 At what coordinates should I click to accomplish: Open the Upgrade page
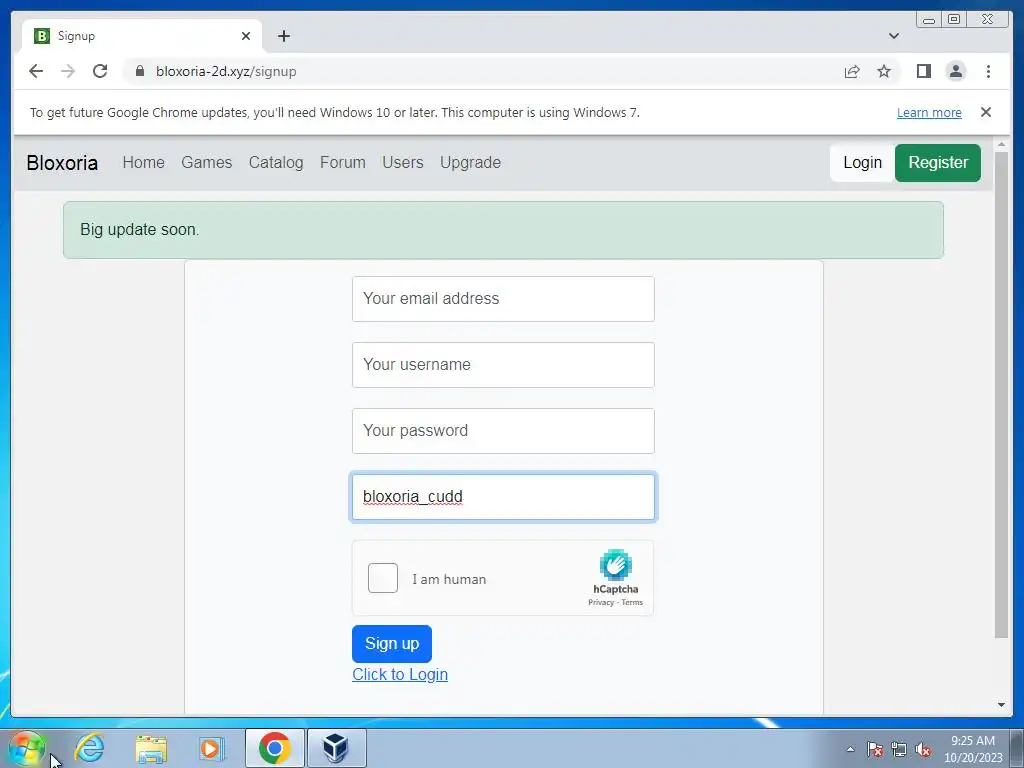pyautogui.click(x=470, y=163)
